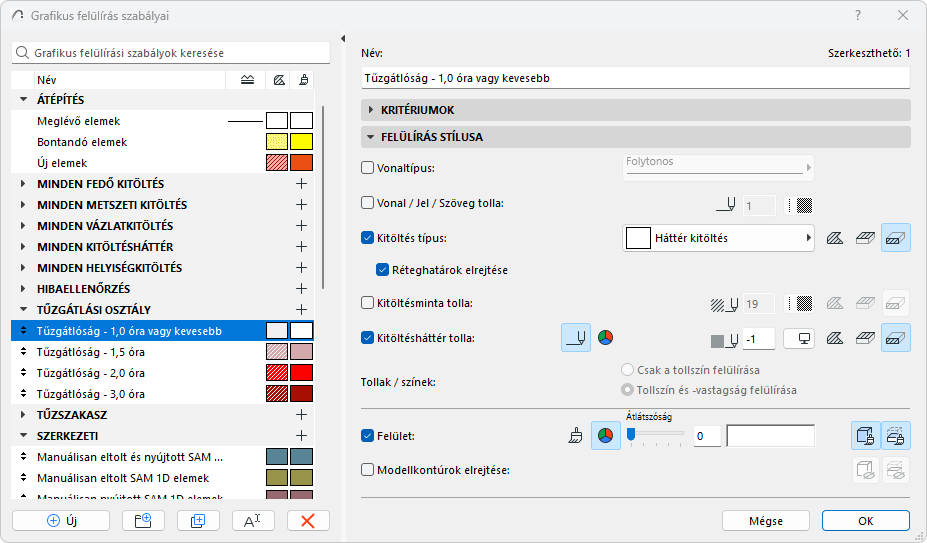Select Csak a tollszín felülírása radio

point(627,370)
